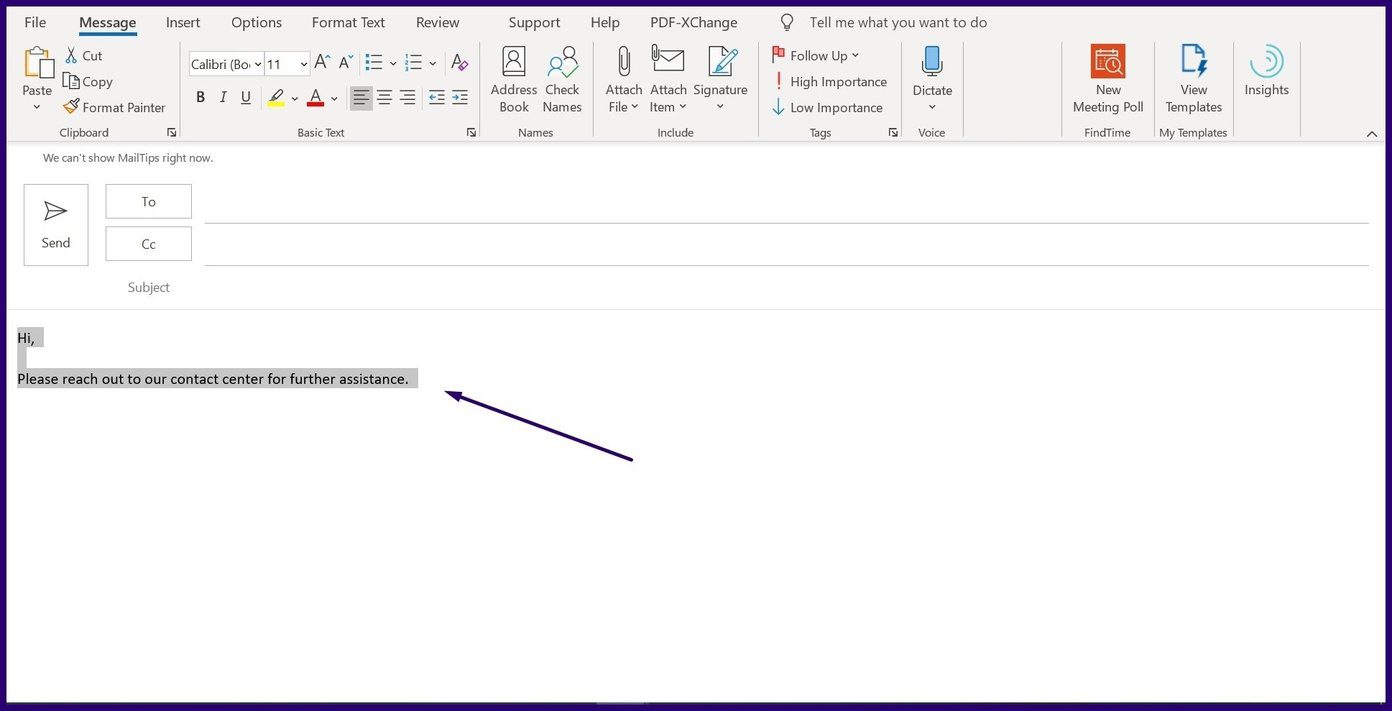Viewport: 1392px width, 711px height.
Task: Click Tell me what you want search
Action: [898, 22]
